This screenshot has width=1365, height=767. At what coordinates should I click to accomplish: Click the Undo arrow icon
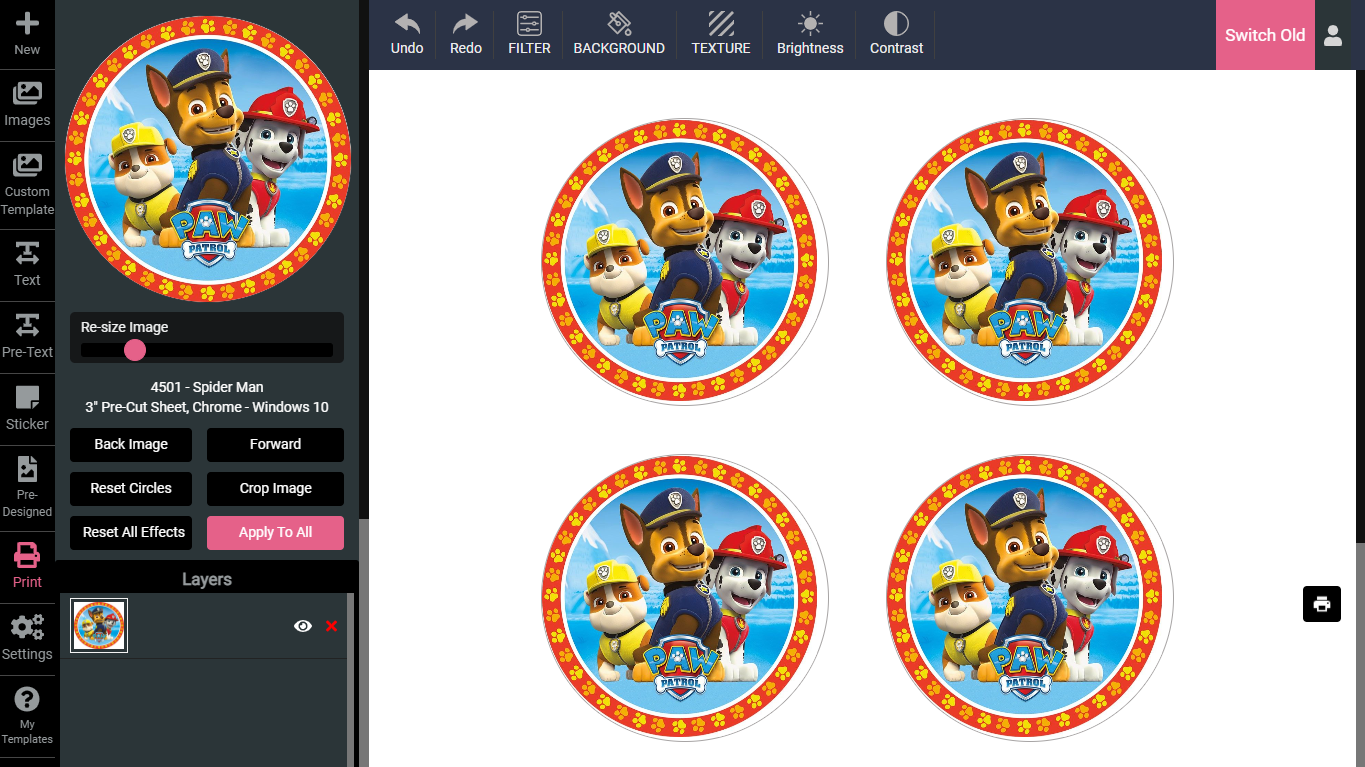407,24
